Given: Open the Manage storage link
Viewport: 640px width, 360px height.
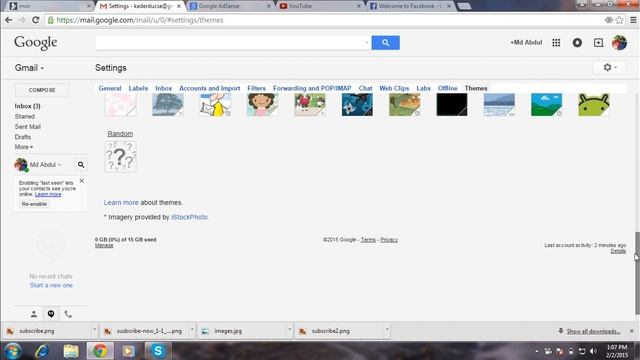Looking at the screenshot, I should (x=104, y=245).
